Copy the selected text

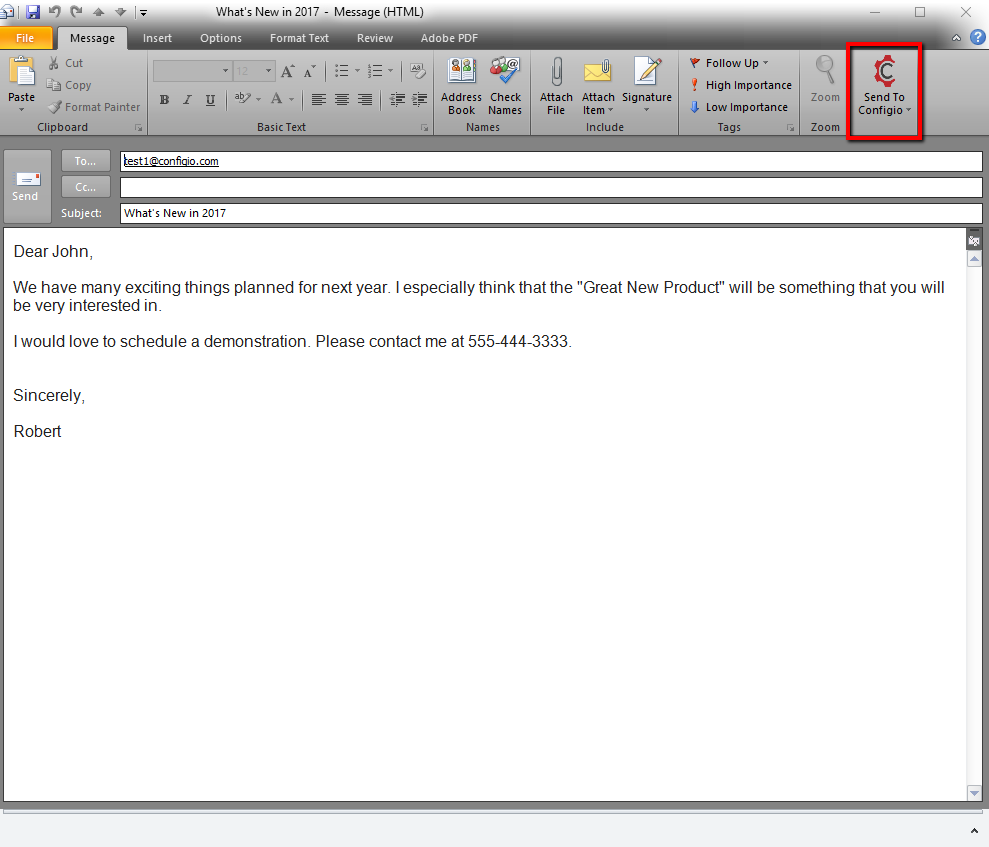pyautogui.click(x=69, y=85)
